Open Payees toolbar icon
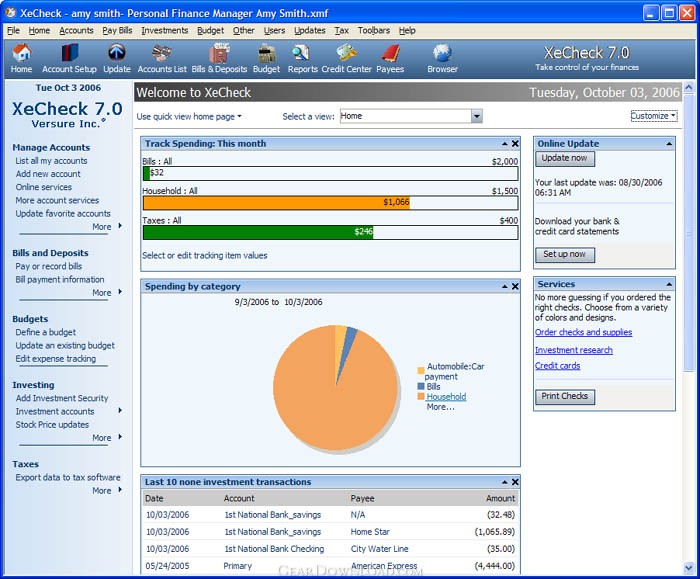The width and height of the screenshot is (700, 579). coord(390,58)
